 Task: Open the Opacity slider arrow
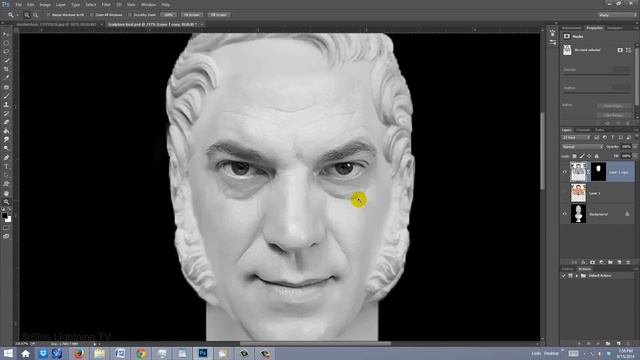(635, 147)
